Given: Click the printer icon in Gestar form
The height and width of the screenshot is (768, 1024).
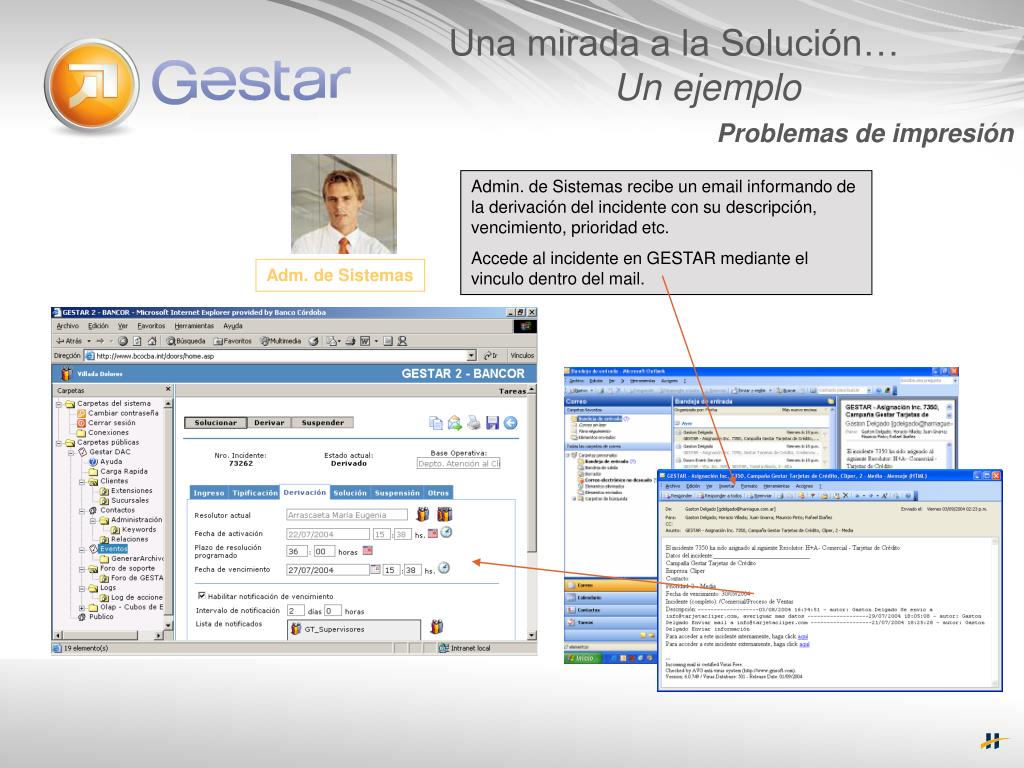Looking at the screenshot, I should pyautogui.click(x=473, y=423).
